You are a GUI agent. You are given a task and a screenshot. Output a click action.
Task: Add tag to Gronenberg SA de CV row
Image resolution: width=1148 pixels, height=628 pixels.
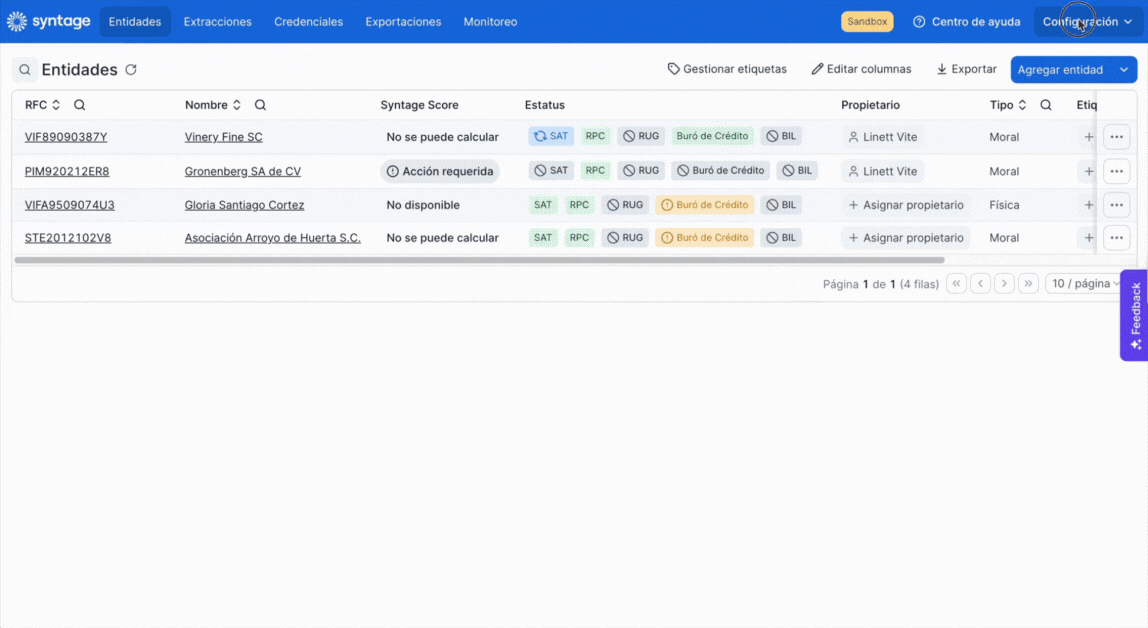[x=1088, y=171]
